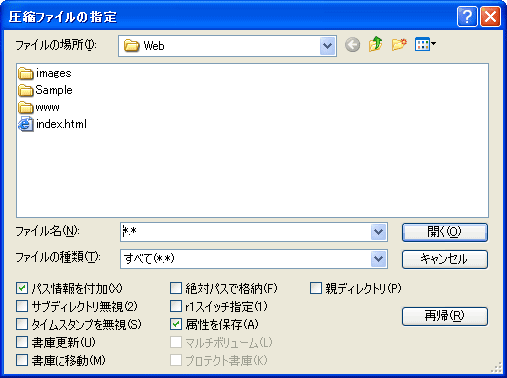Enable サブディレクトリ無視(2) checkbox

coord(22,306)
